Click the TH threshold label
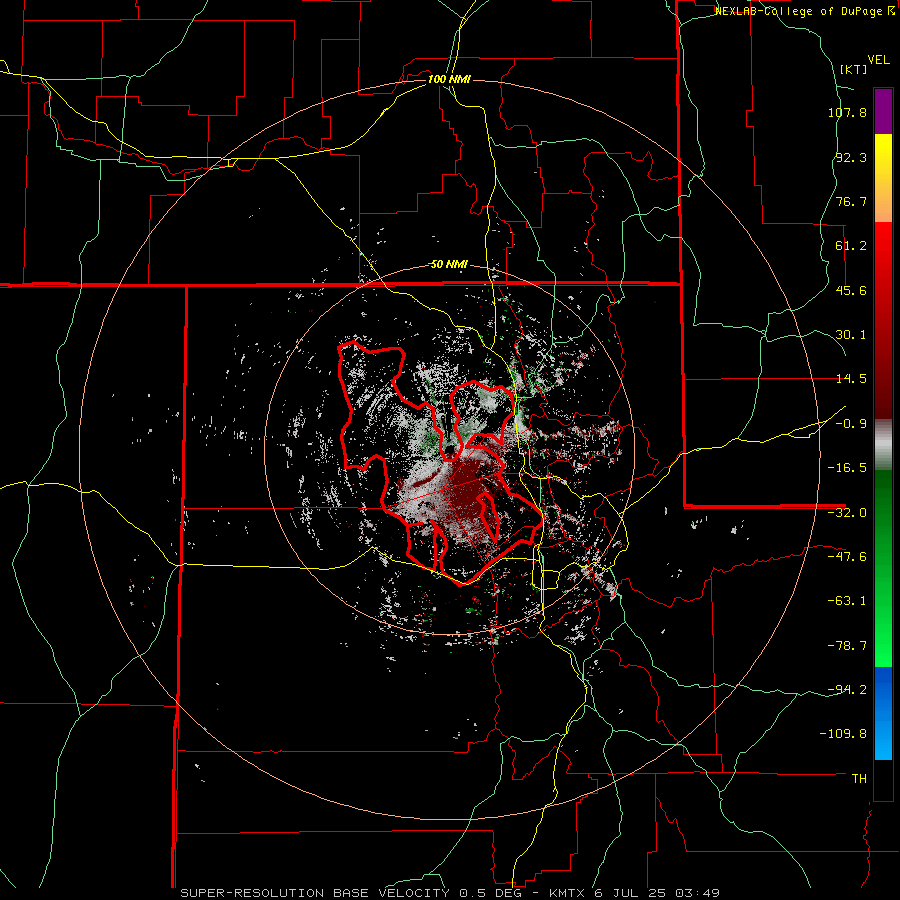900x900 pixels. pyautogui.click(x=859, y=778)
